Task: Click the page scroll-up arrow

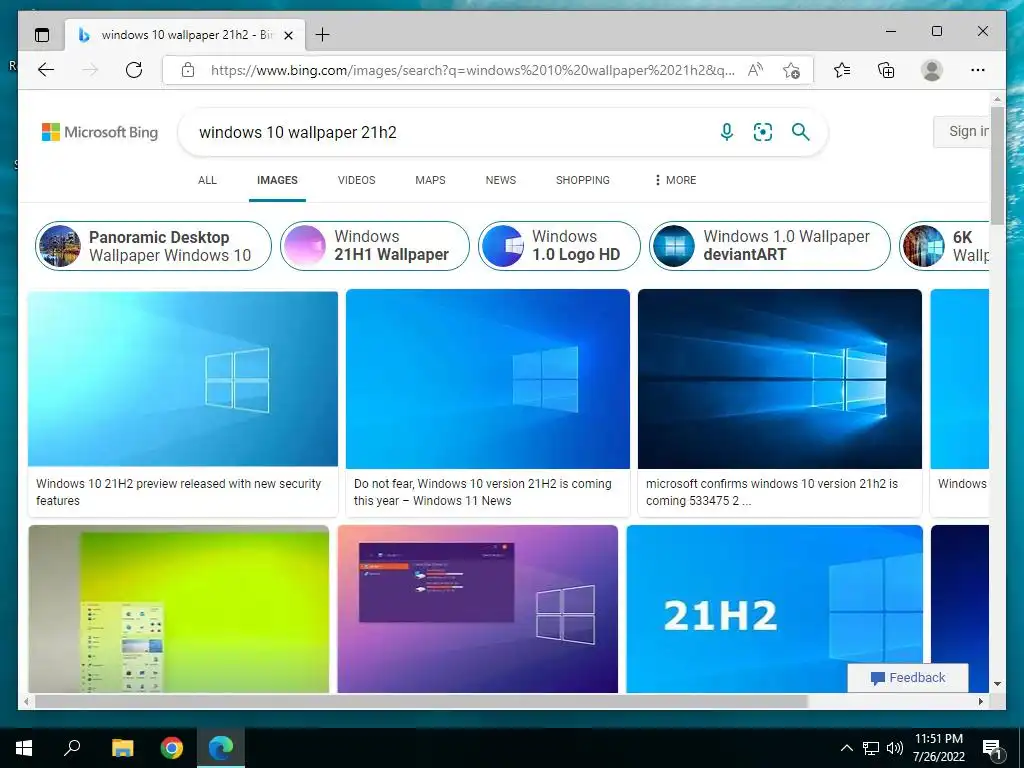Action: pos(997,99)
